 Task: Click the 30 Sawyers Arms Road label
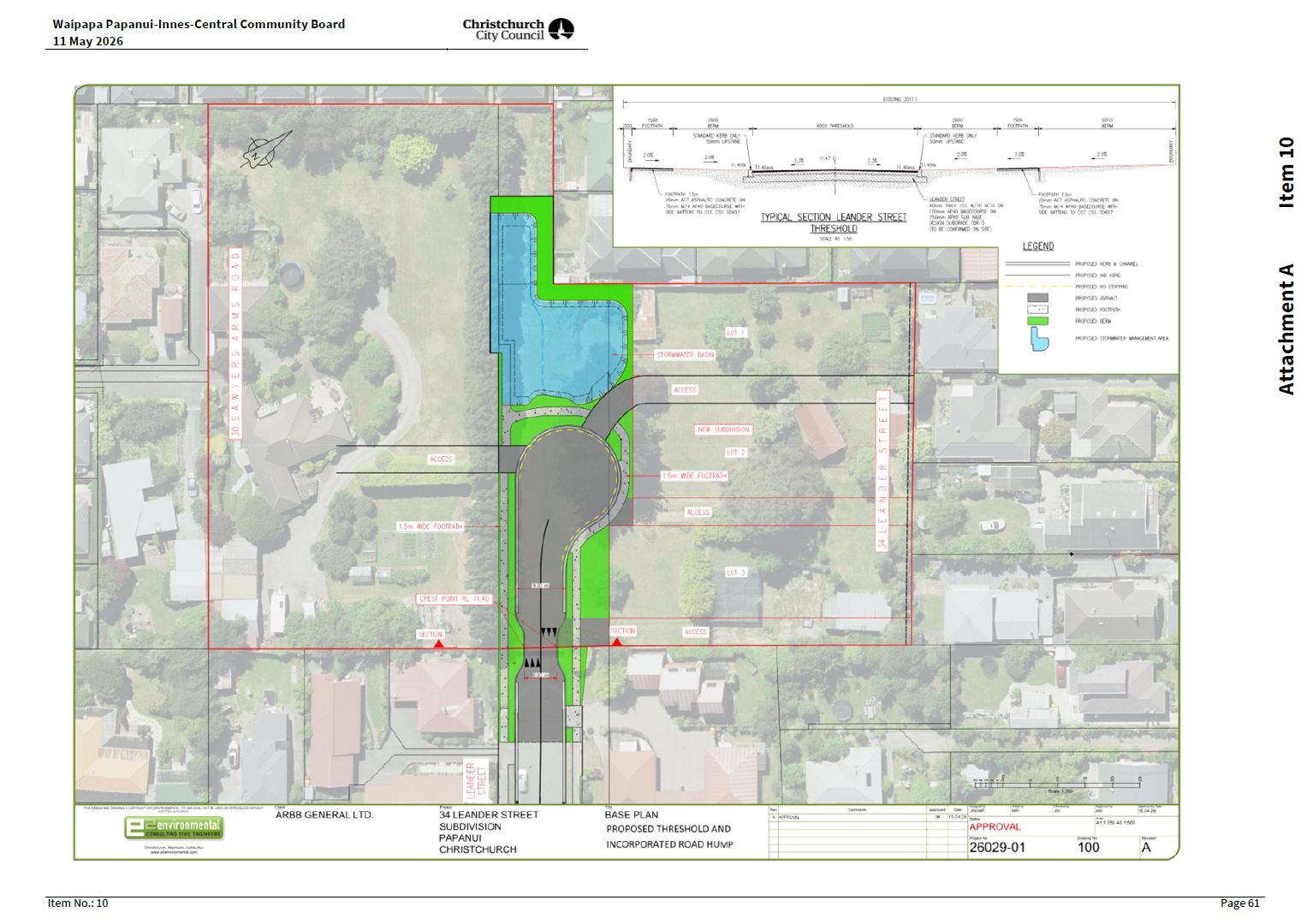[235, 344]
